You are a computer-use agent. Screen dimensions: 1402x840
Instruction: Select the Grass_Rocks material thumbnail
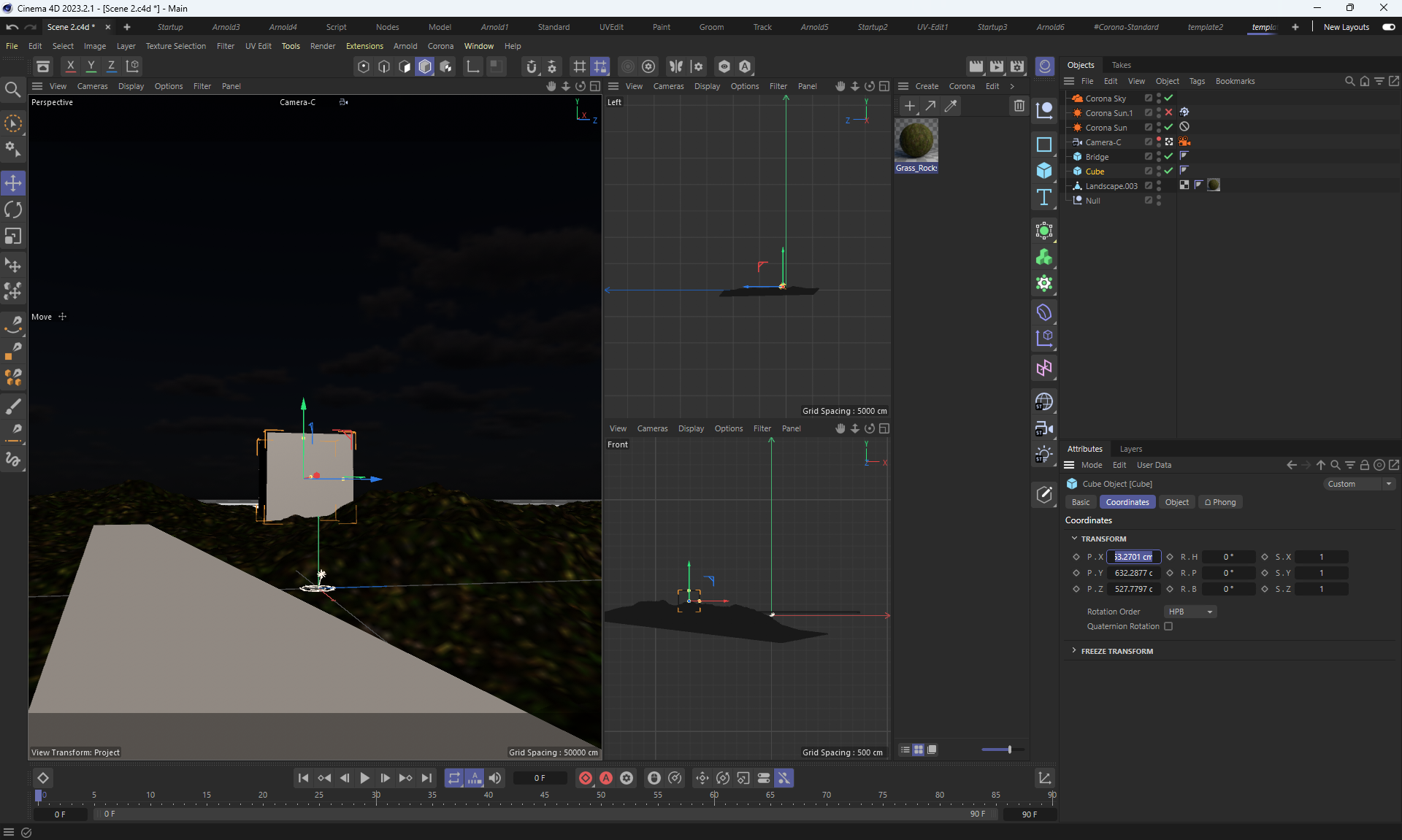pyautogui.click(x=916, y=141)
